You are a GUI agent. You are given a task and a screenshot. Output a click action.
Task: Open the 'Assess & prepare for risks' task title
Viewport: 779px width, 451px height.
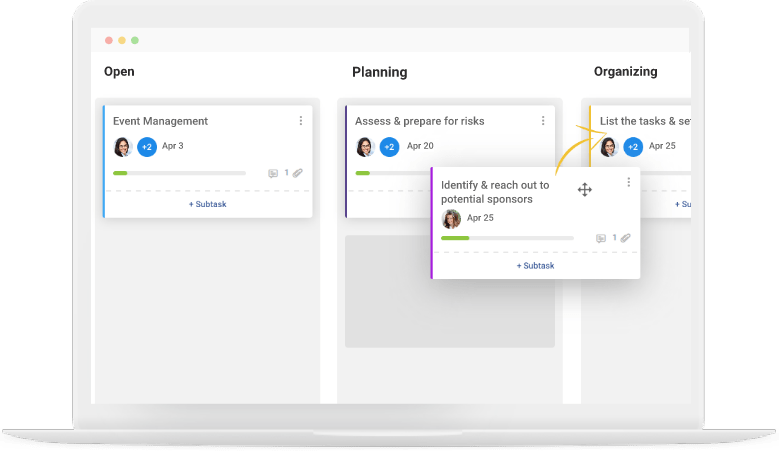click(420, 121)
